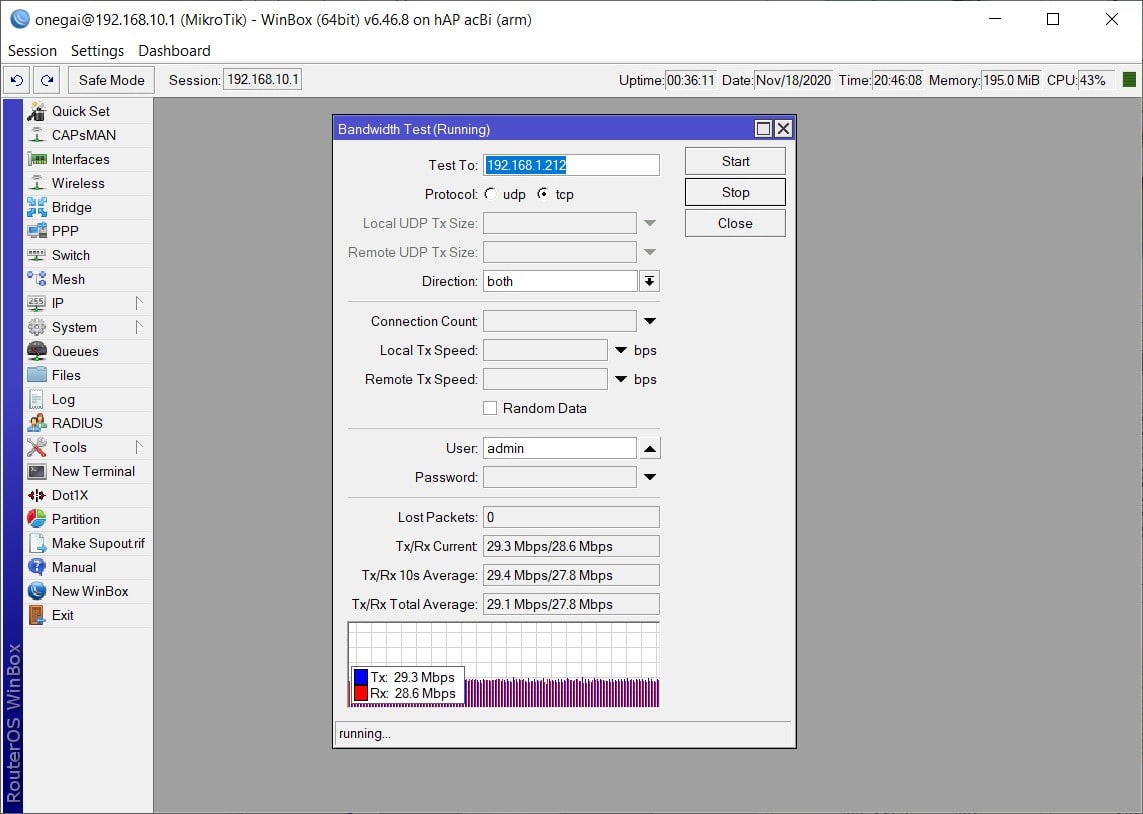
Task: Open Interfaces list icon
Action: click(36, 159)
